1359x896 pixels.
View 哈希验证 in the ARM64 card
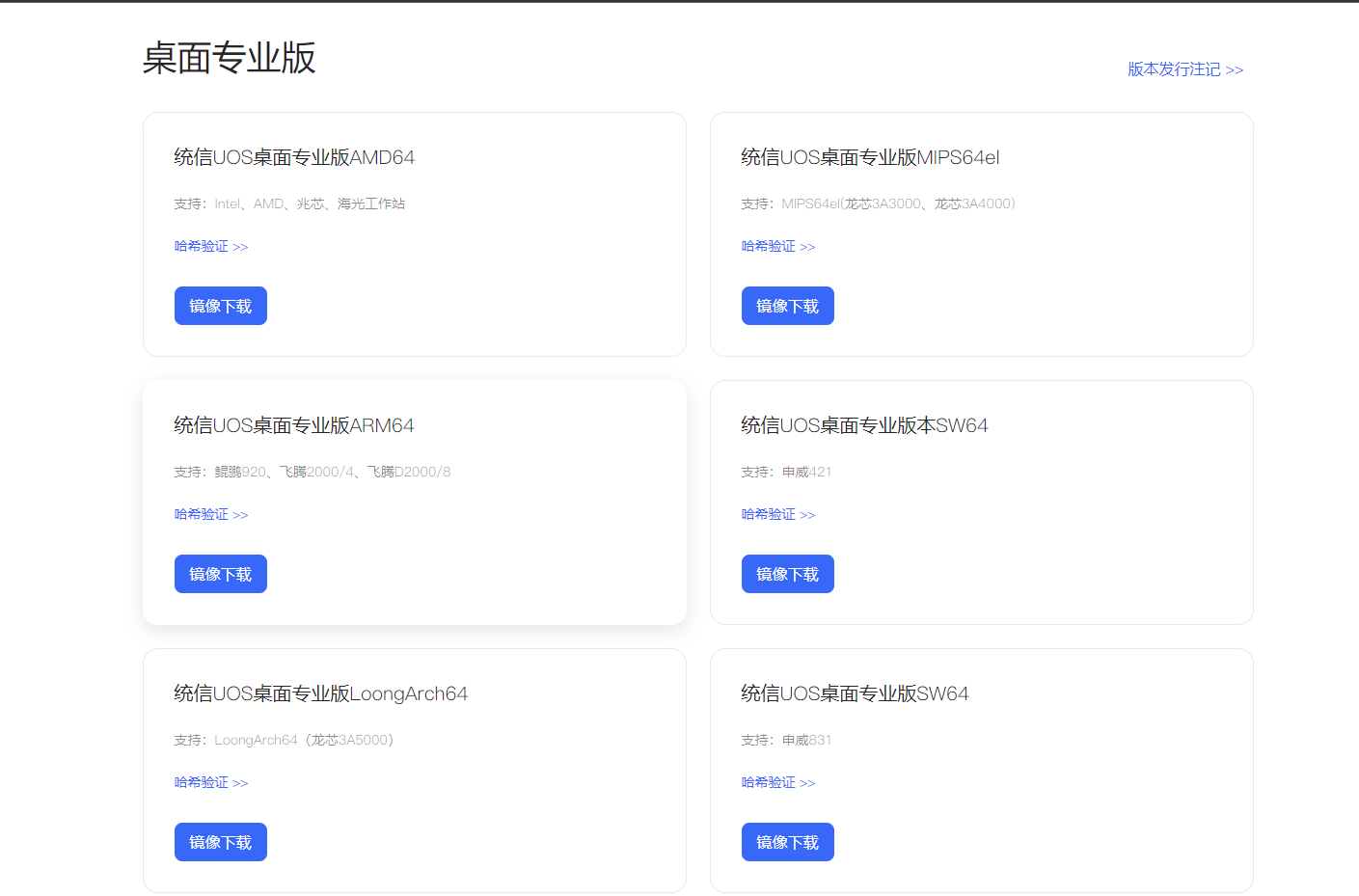tap(211, 514)
